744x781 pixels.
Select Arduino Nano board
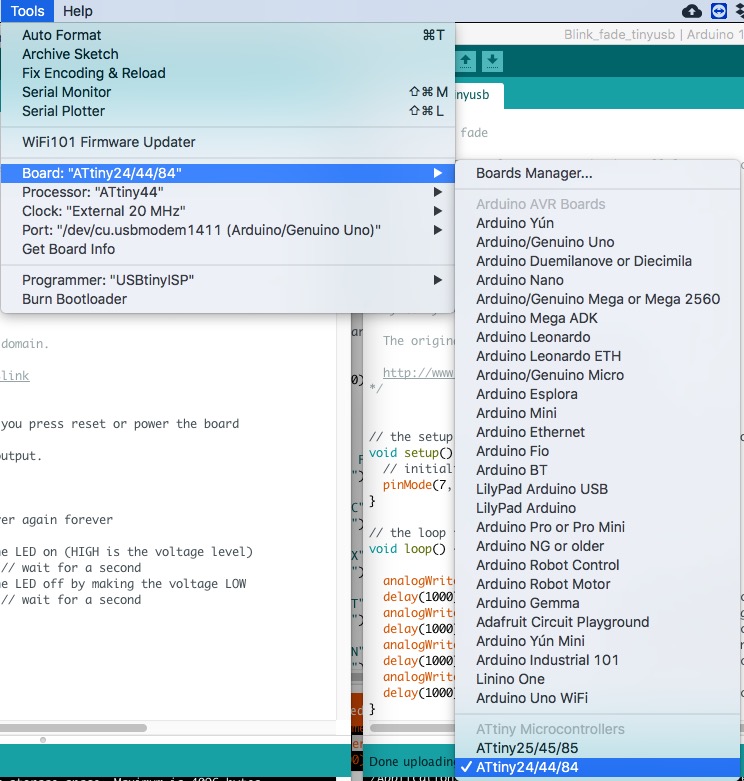click(x=598, y=280)
